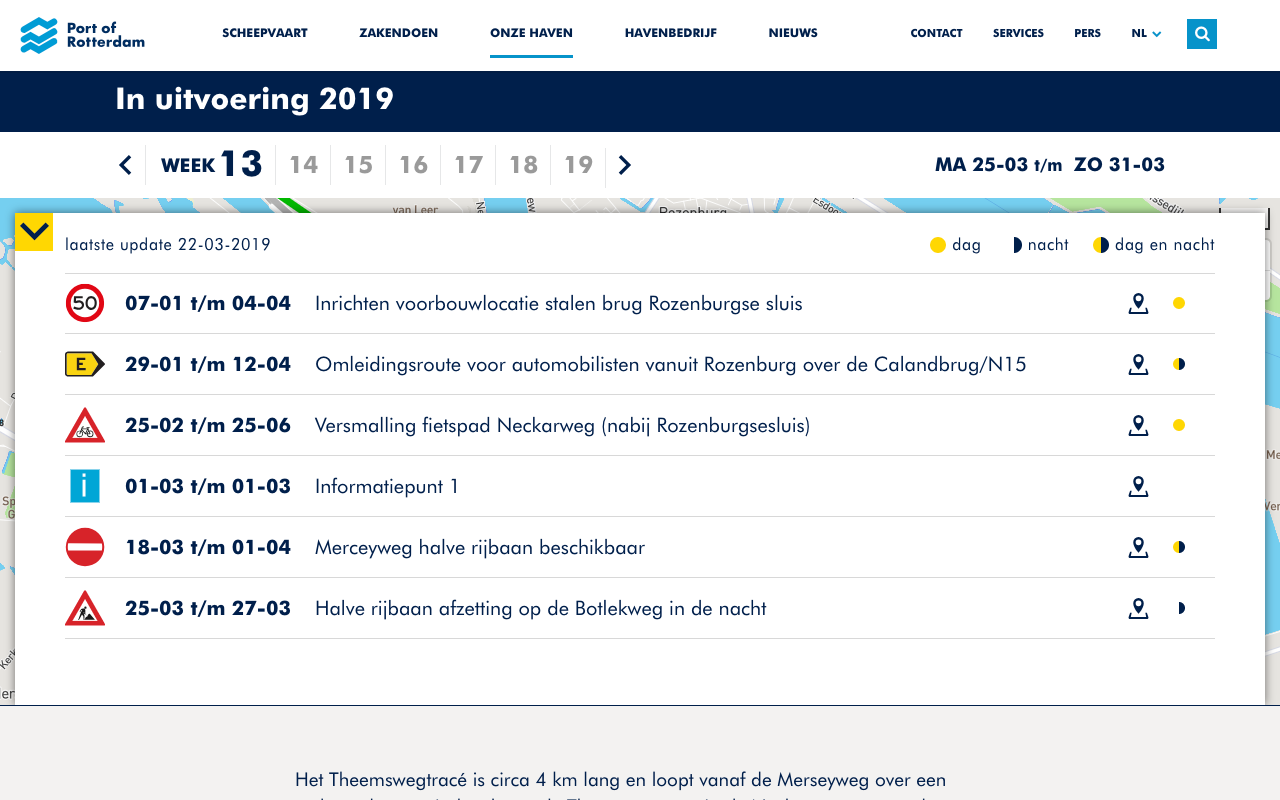Click the Port of Rotterdam logo

point(83,35)
